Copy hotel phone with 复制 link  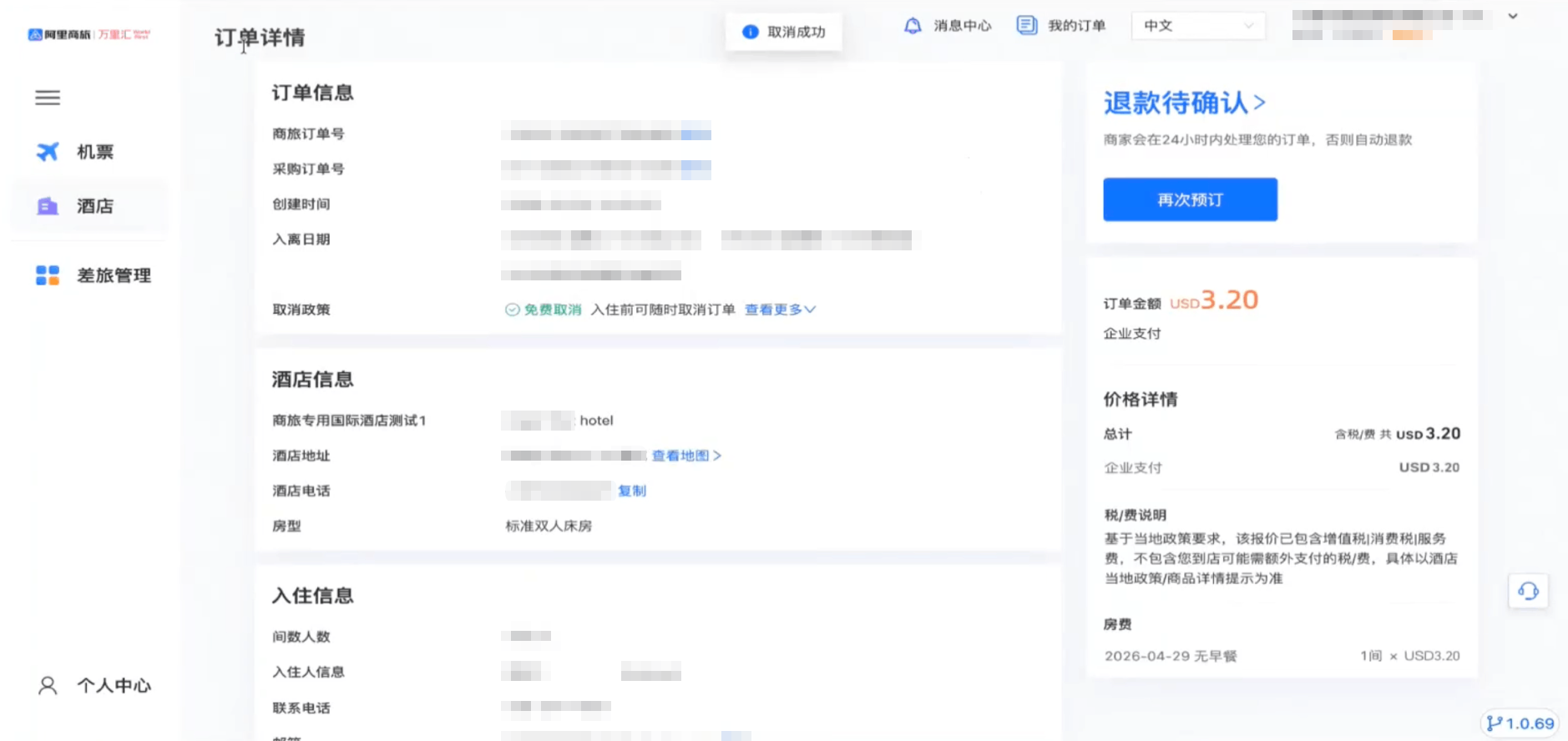[632, 491]
